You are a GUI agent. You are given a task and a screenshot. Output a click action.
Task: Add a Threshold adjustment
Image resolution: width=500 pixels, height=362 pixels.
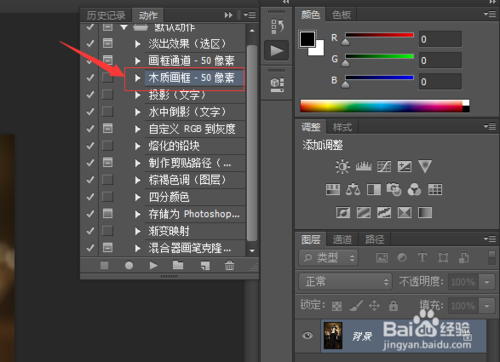[x=384, y=212]
